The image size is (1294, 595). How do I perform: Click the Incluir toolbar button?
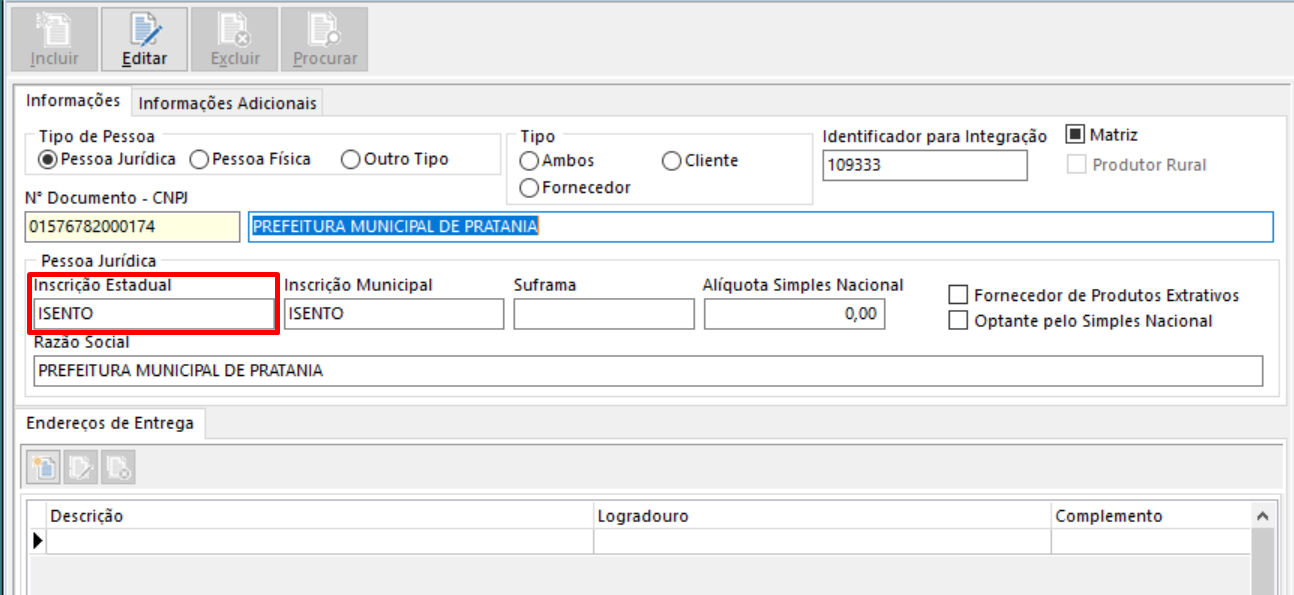click(x=54, y=39)
